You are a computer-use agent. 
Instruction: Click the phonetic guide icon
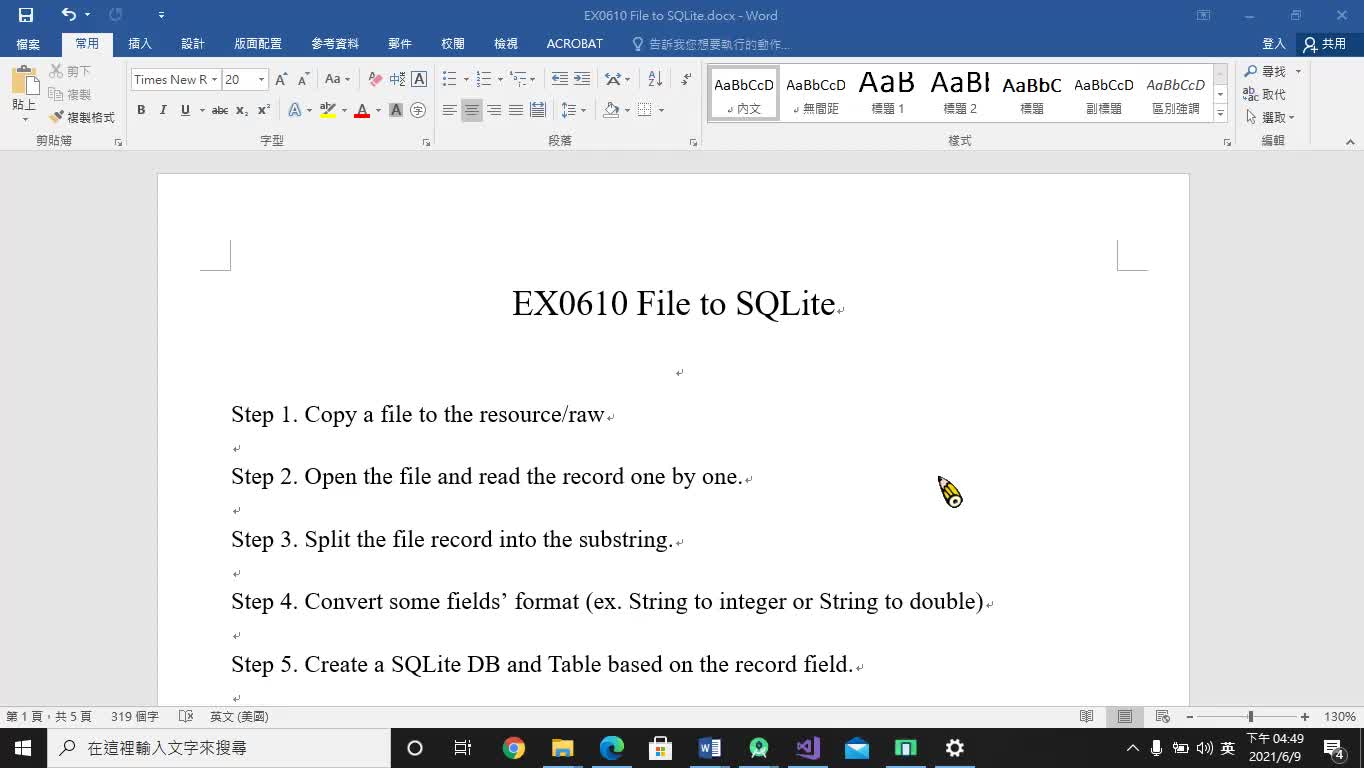point(397,79)
